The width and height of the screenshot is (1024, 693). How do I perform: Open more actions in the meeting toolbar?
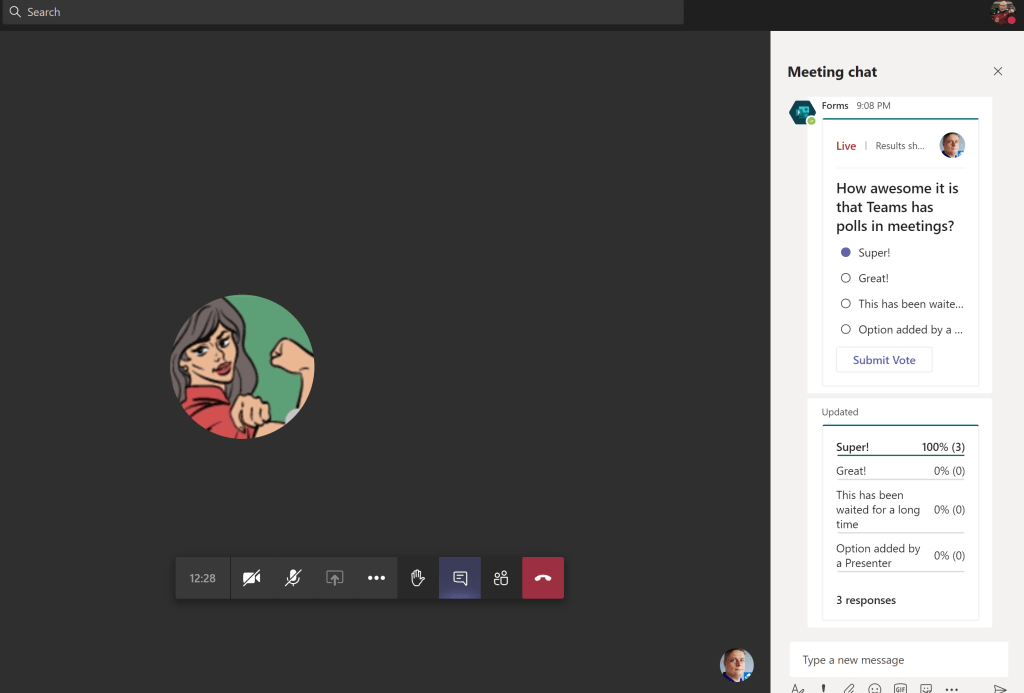(x=376, y=578)
